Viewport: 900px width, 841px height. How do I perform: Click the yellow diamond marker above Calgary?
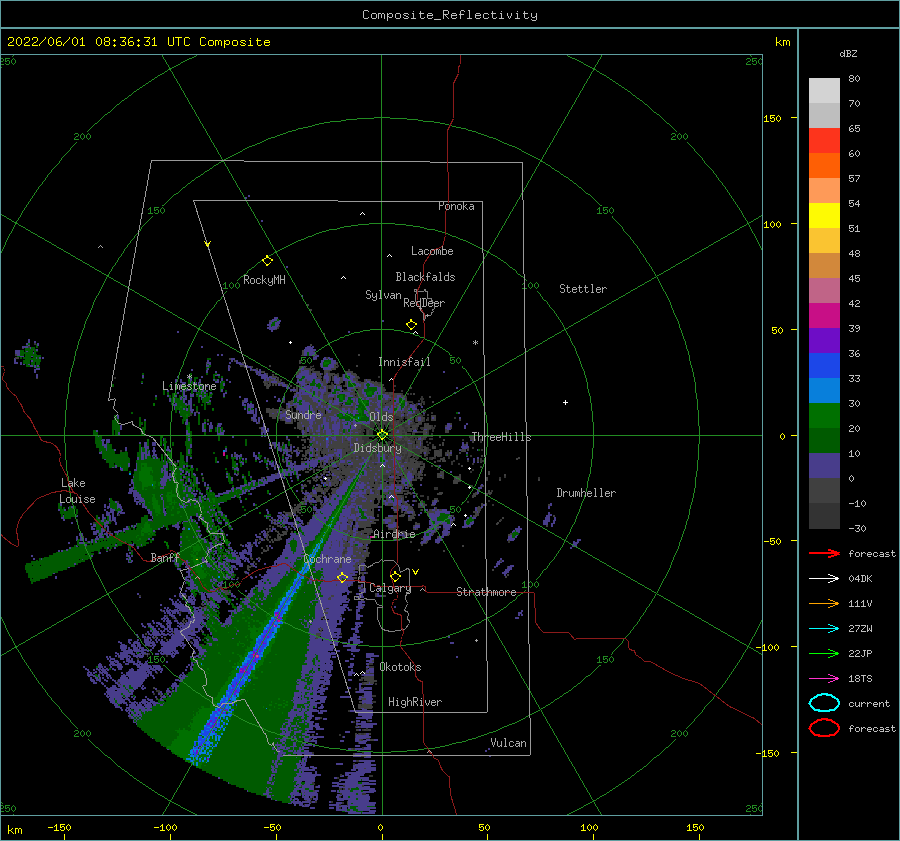click(395, 576)
